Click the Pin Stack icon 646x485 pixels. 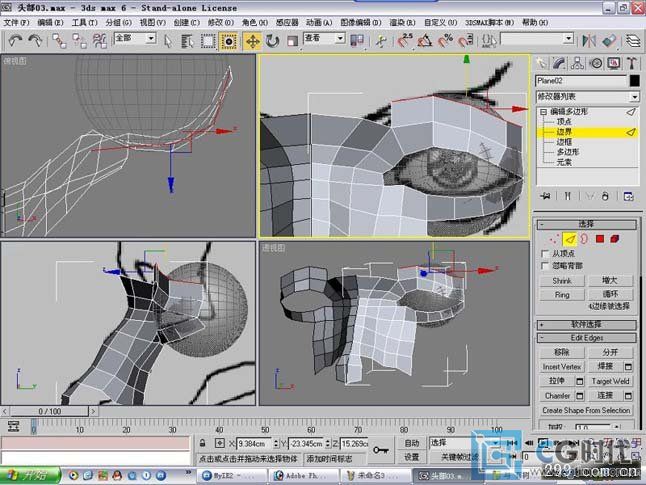point(545,196)
